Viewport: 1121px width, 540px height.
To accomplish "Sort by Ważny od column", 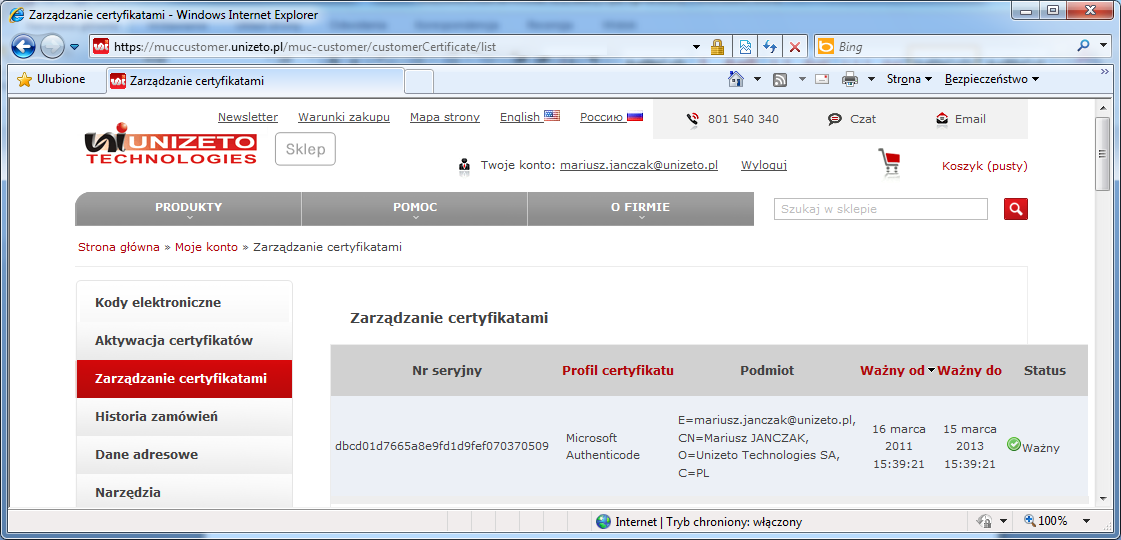I will coord(892,370).
